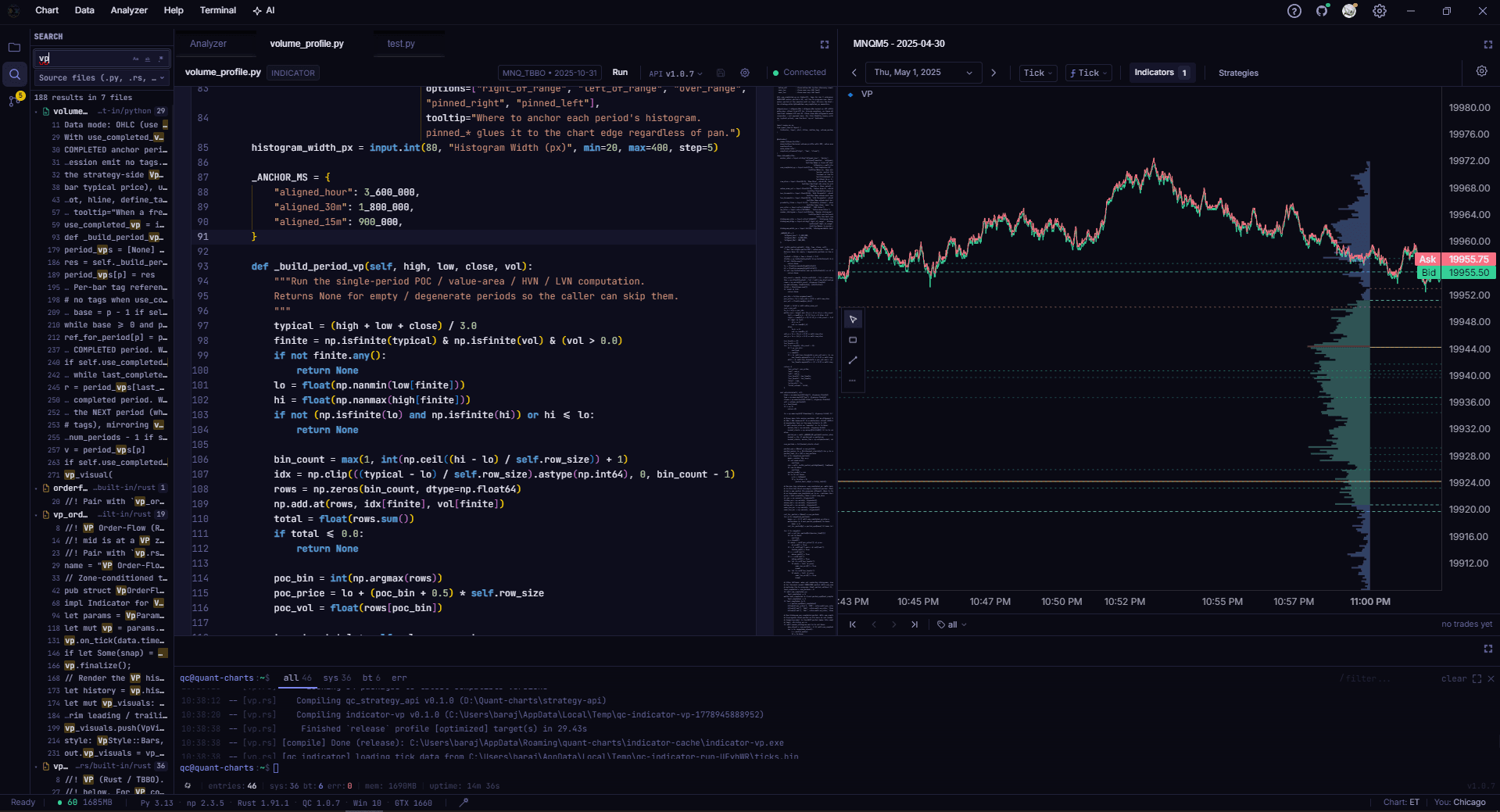Select the search sidebar icon
Viewport: 1500px width, 812px height.
point(14,74)
